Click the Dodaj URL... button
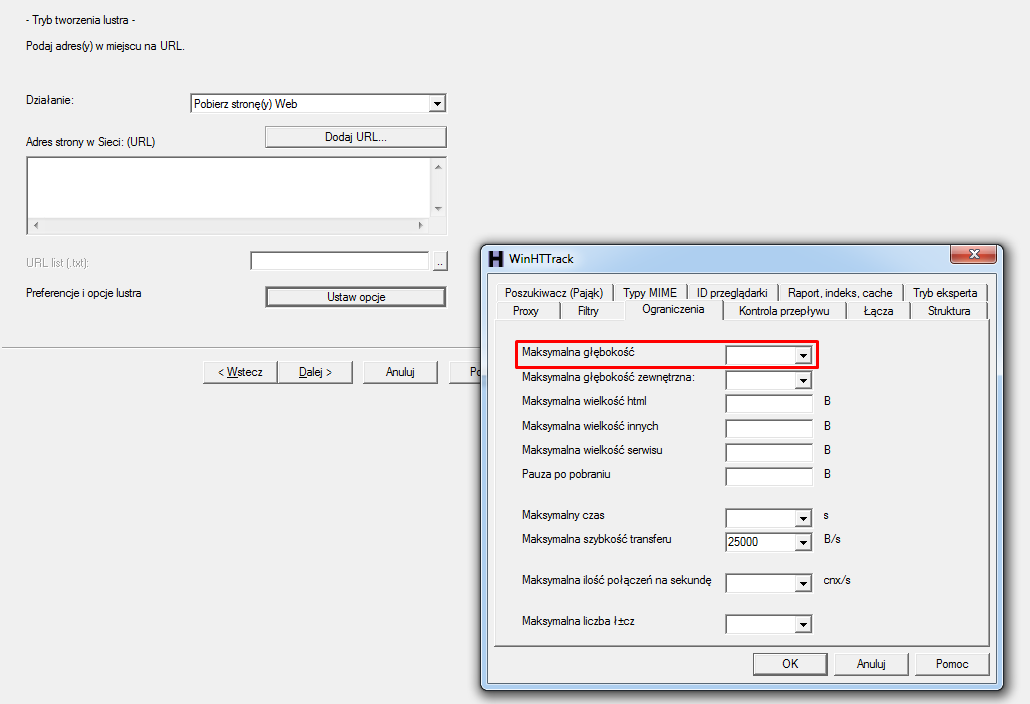1030x704 pixels. pos(356,137)
